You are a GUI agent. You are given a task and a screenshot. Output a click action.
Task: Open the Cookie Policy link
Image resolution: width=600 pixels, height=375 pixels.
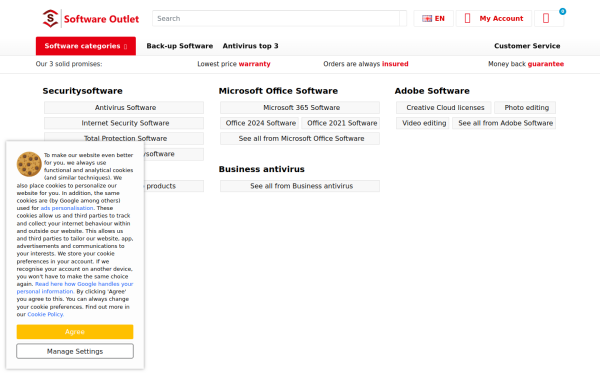point(45,314)
